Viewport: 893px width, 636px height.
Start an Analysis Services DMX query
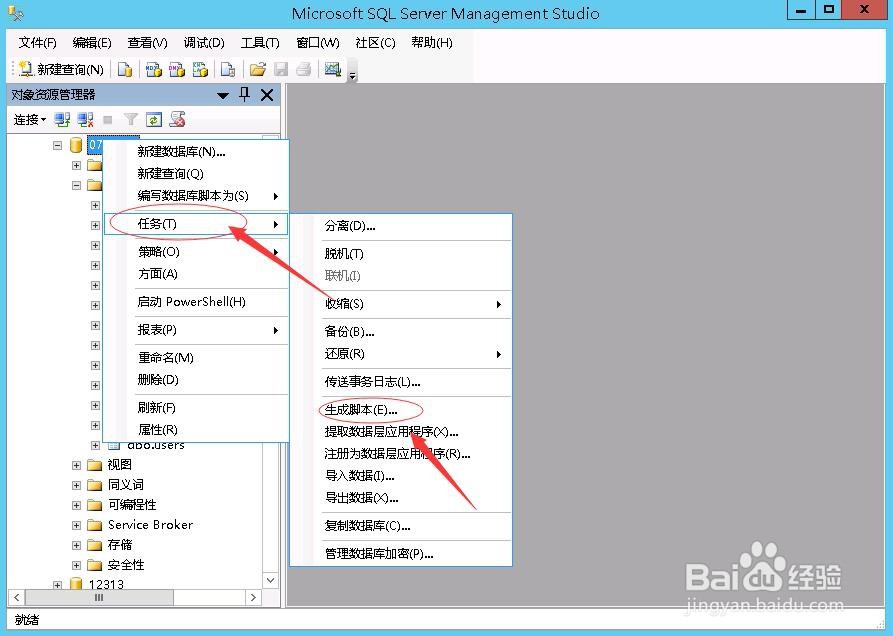point(177,69)
